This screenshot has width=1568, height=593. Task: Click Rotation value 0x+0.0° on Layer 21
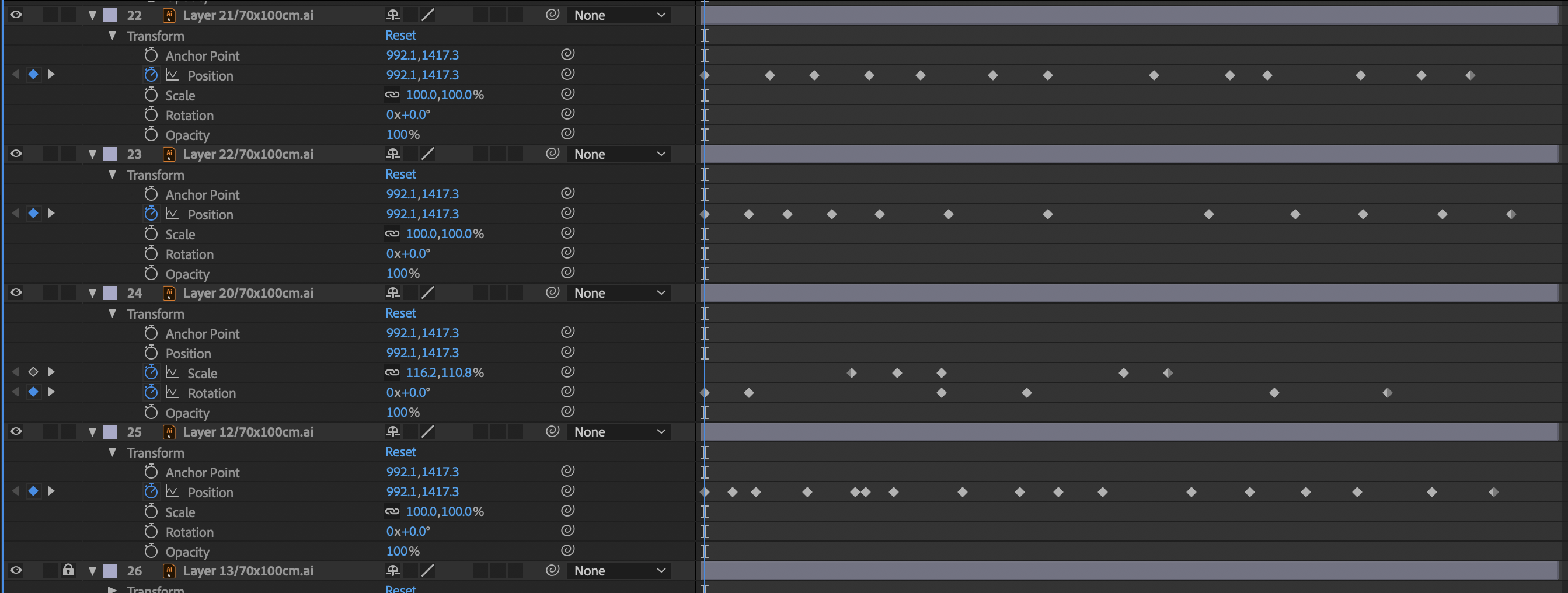click(x=408, y=114)
